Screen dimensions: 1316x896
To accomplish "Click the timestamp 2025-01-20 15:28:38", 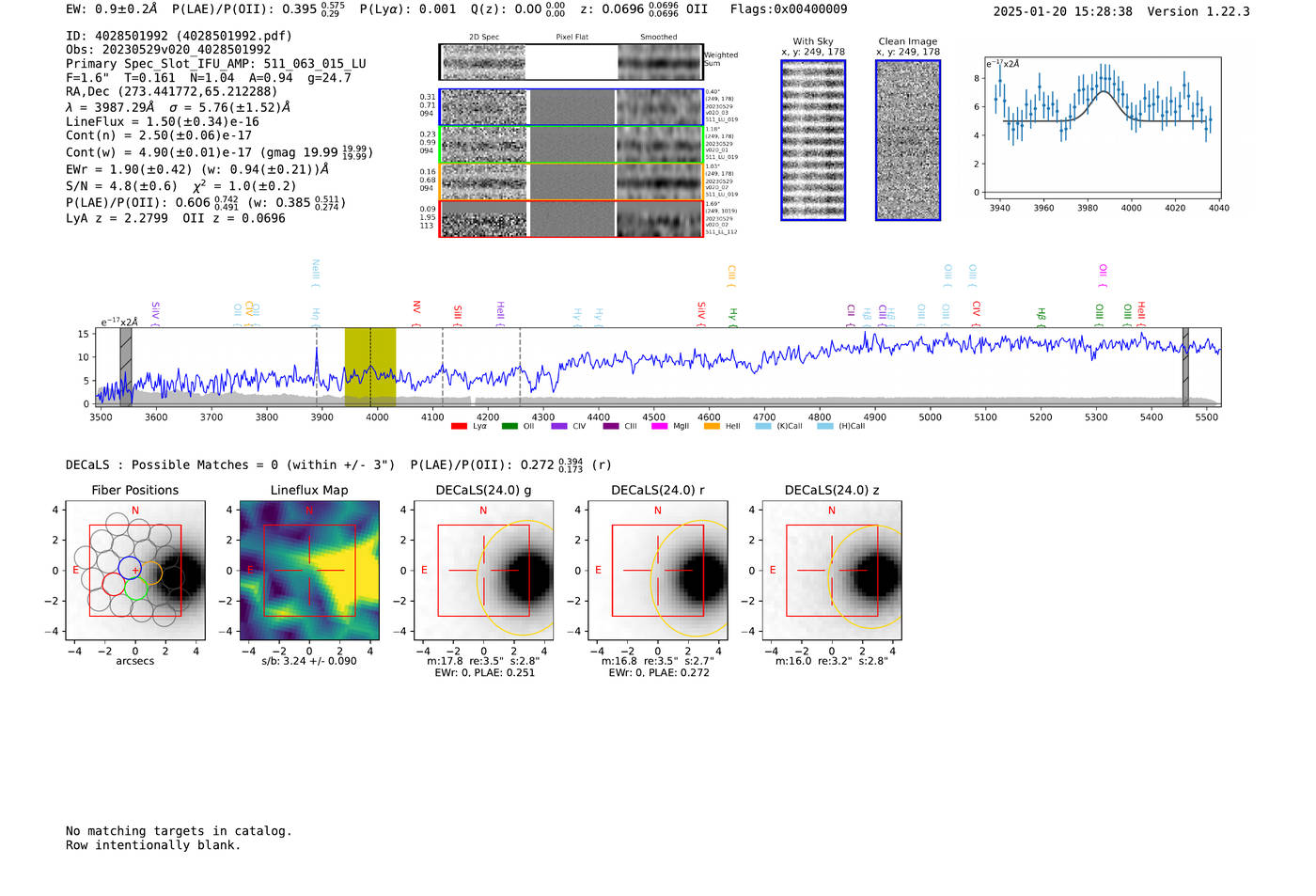I will (1063, 11).
